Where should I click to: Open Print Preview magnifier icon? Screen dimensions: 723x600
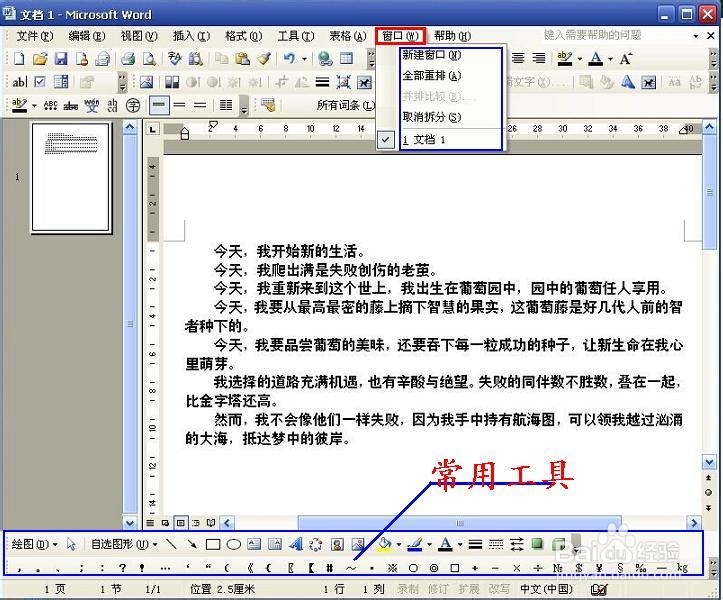tap(149, 59)
